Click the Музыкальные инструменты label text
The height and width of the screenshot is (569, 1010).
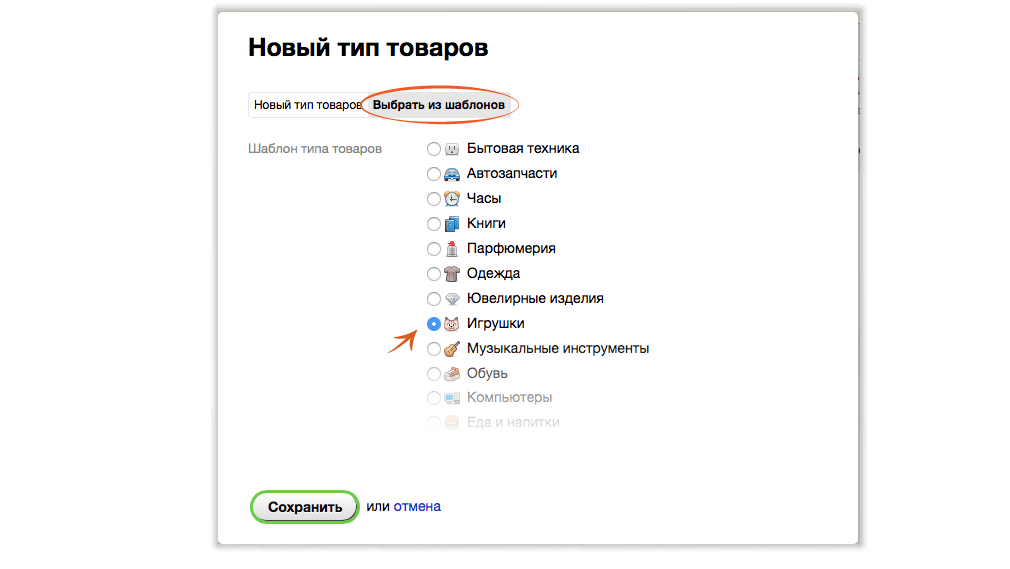558,349
